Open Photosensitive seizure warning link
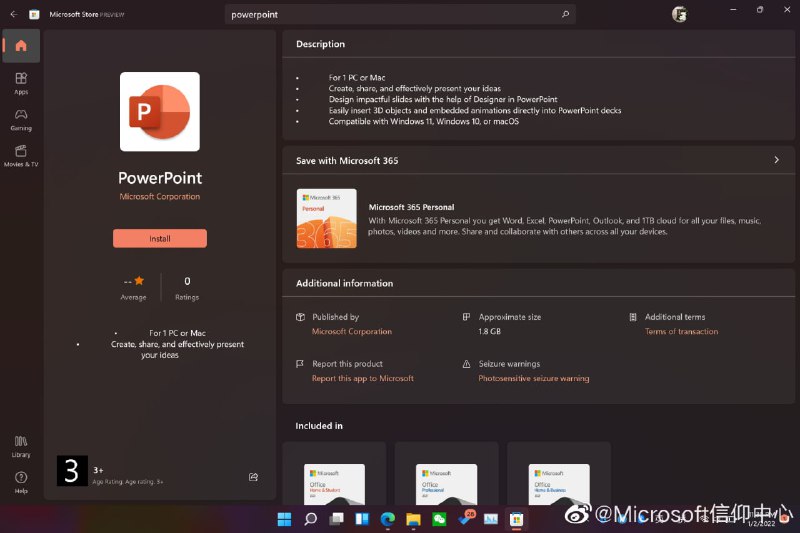The width and height of the screenshot is (800, 533). coord(534,378)
